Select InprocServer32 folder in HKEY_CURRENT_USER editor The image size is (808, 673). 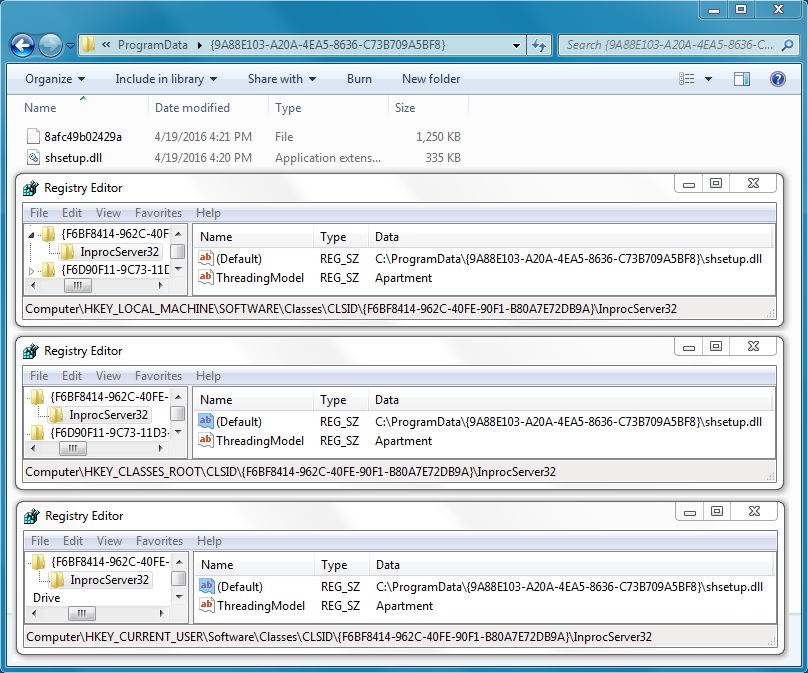tap(109, 580)
